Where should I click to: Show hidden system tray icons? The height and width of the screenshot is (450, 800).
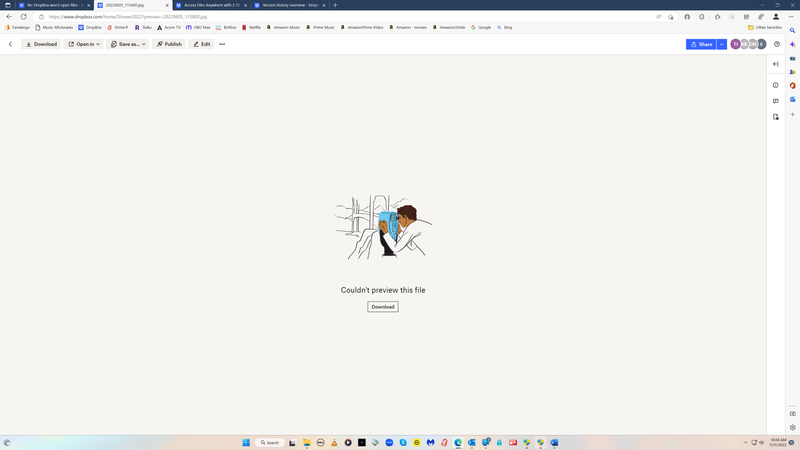tap(745, 442)
